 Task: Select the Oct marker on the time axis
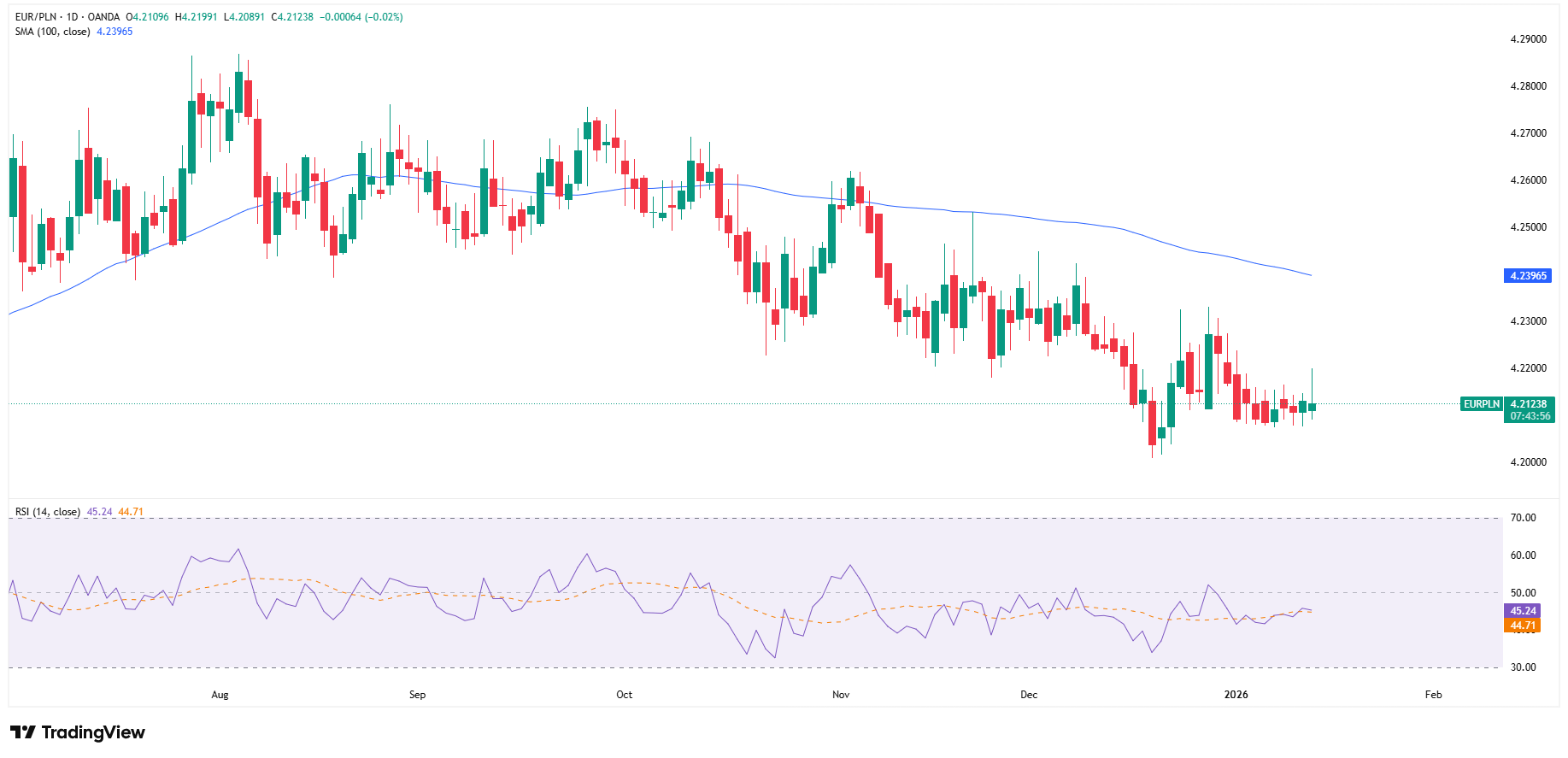(x=625, y=695)
